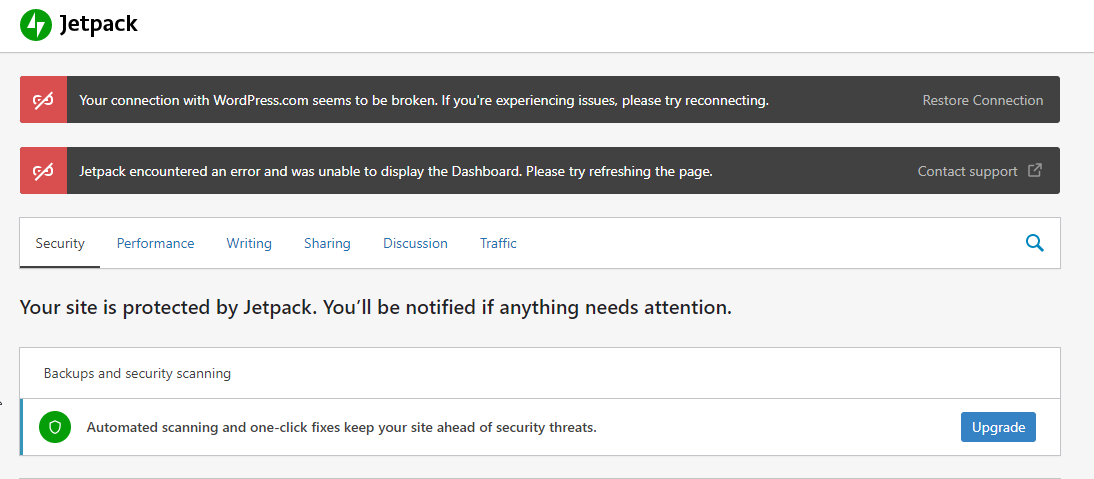The width and height of the screenshot is (1094, 479).
Task: Open the Discussion settings tab
Action: 415,243
